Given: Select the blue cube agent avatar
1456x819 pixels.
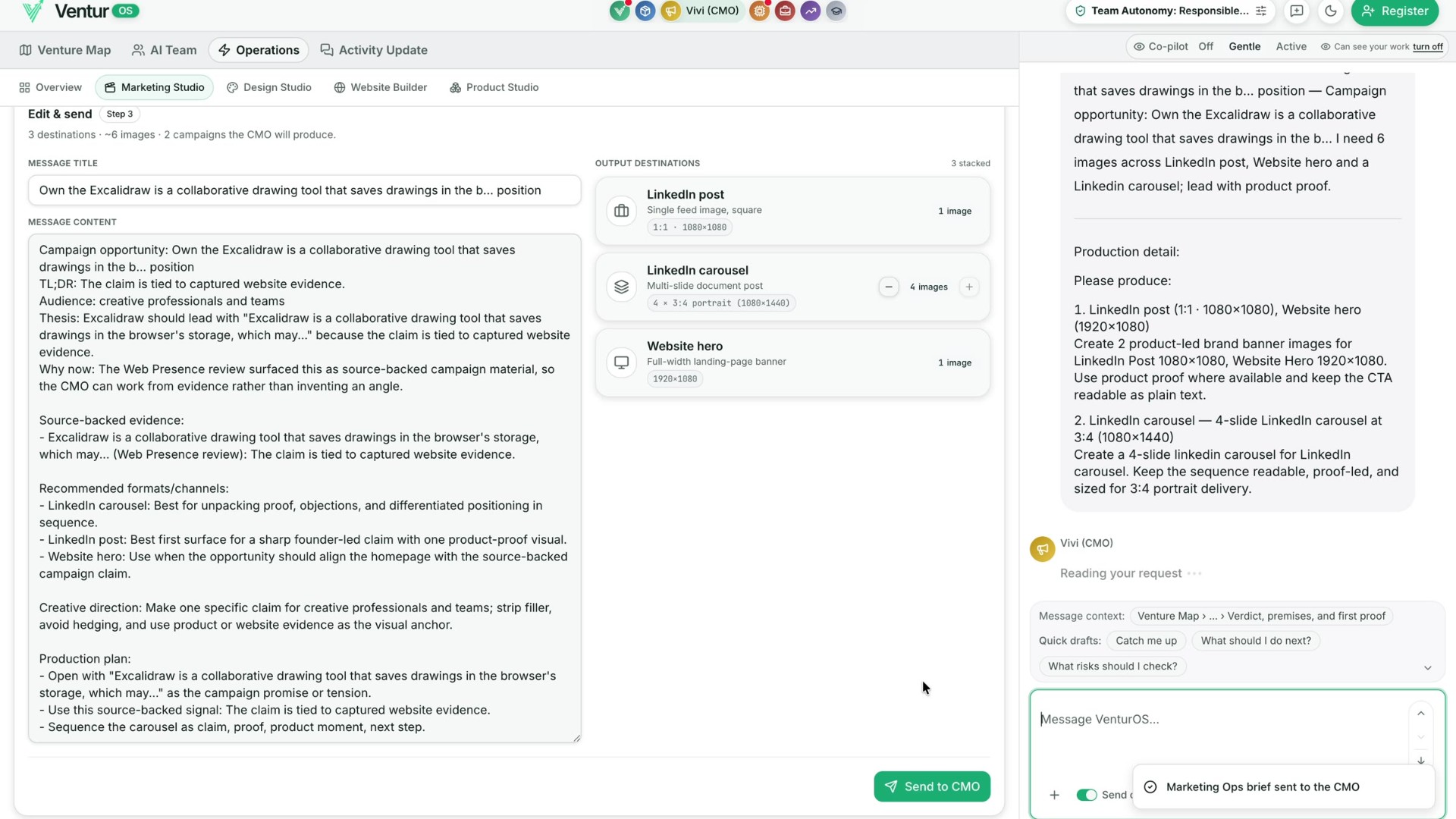Looking at the screenshot, I should 645,11.
